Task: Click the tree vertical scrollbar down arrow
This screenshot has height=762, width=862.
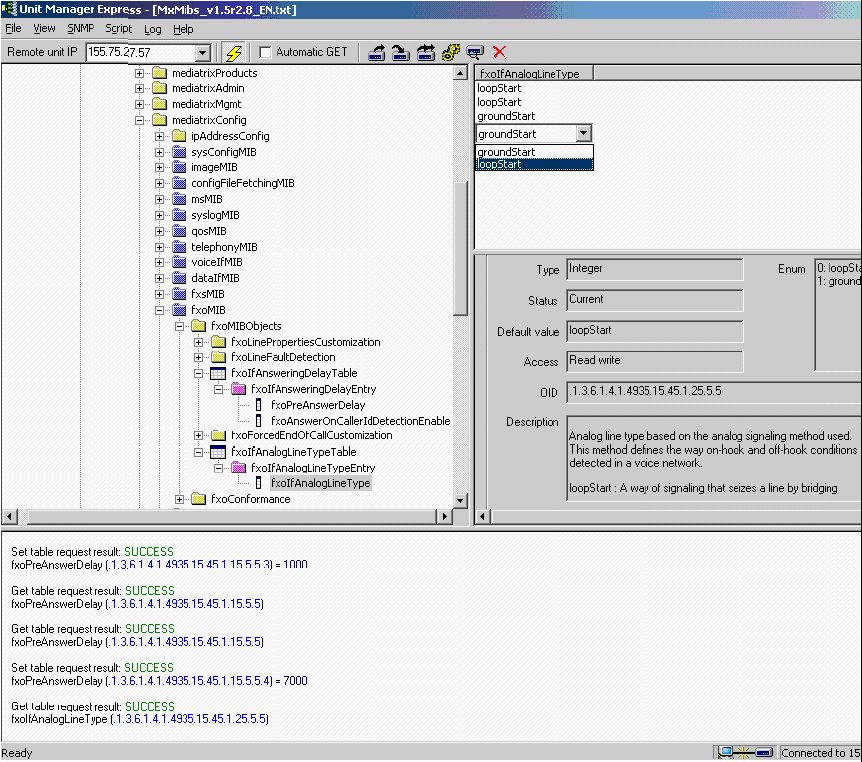Action: 461,500
